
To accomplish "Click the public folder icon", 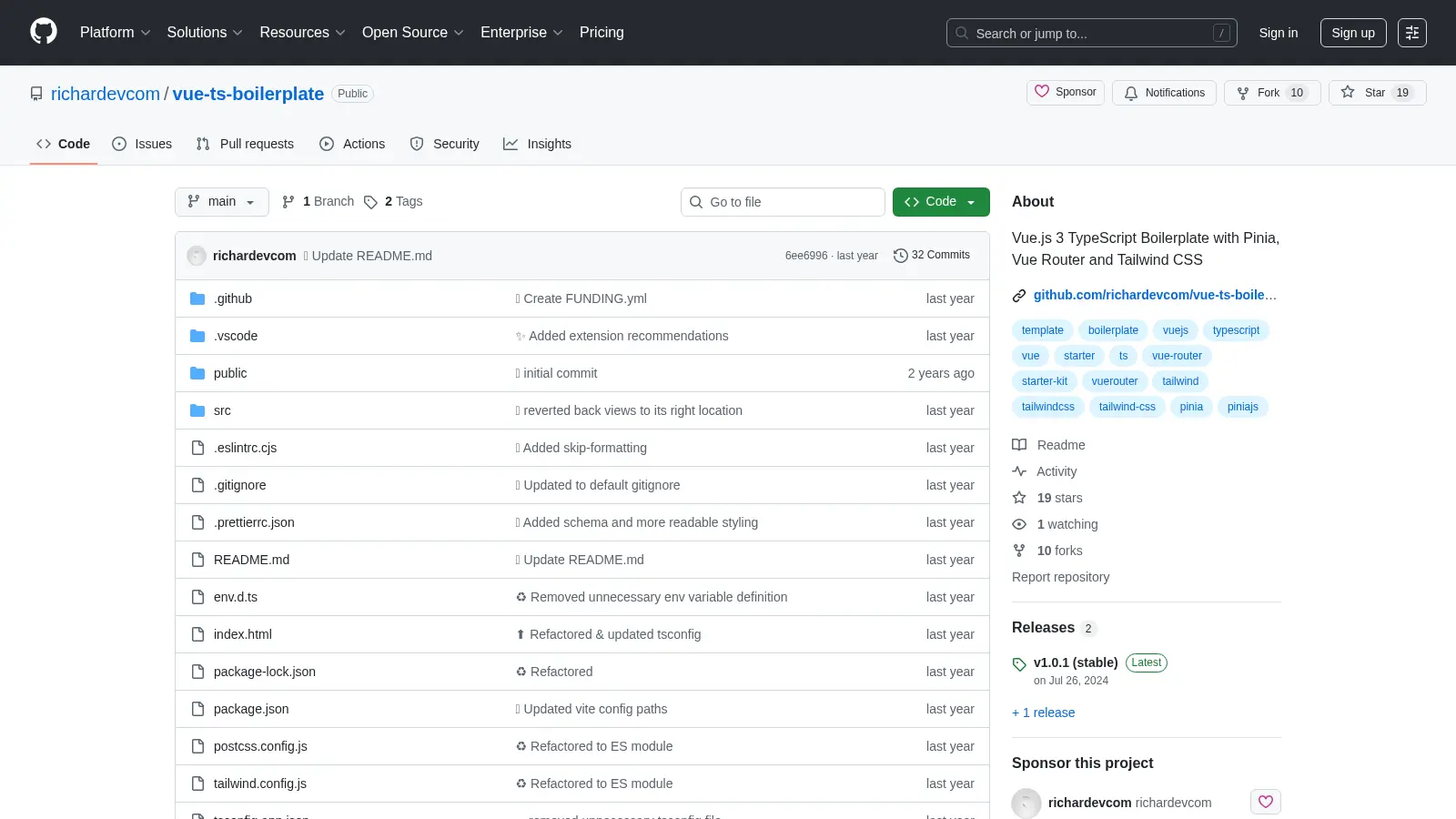I will click(197, 373).
